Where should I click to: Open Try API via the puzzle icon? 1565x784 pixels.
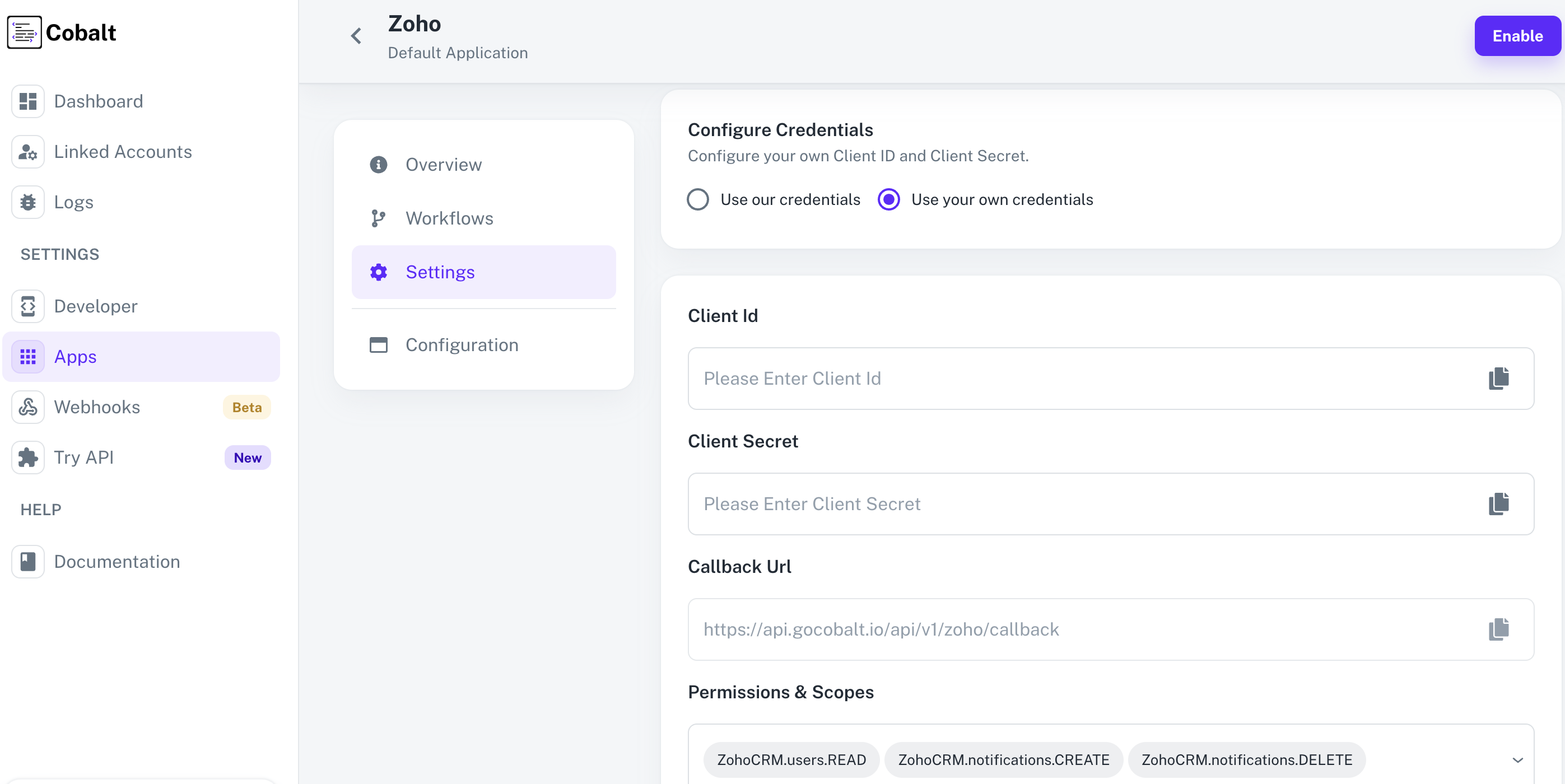pos(28,458)
